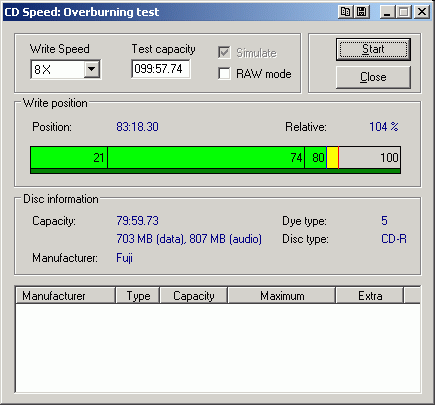Minimize the Overburning test window
Screen dimensions: 435x405
pyautogui.click(x=387, y=12)
